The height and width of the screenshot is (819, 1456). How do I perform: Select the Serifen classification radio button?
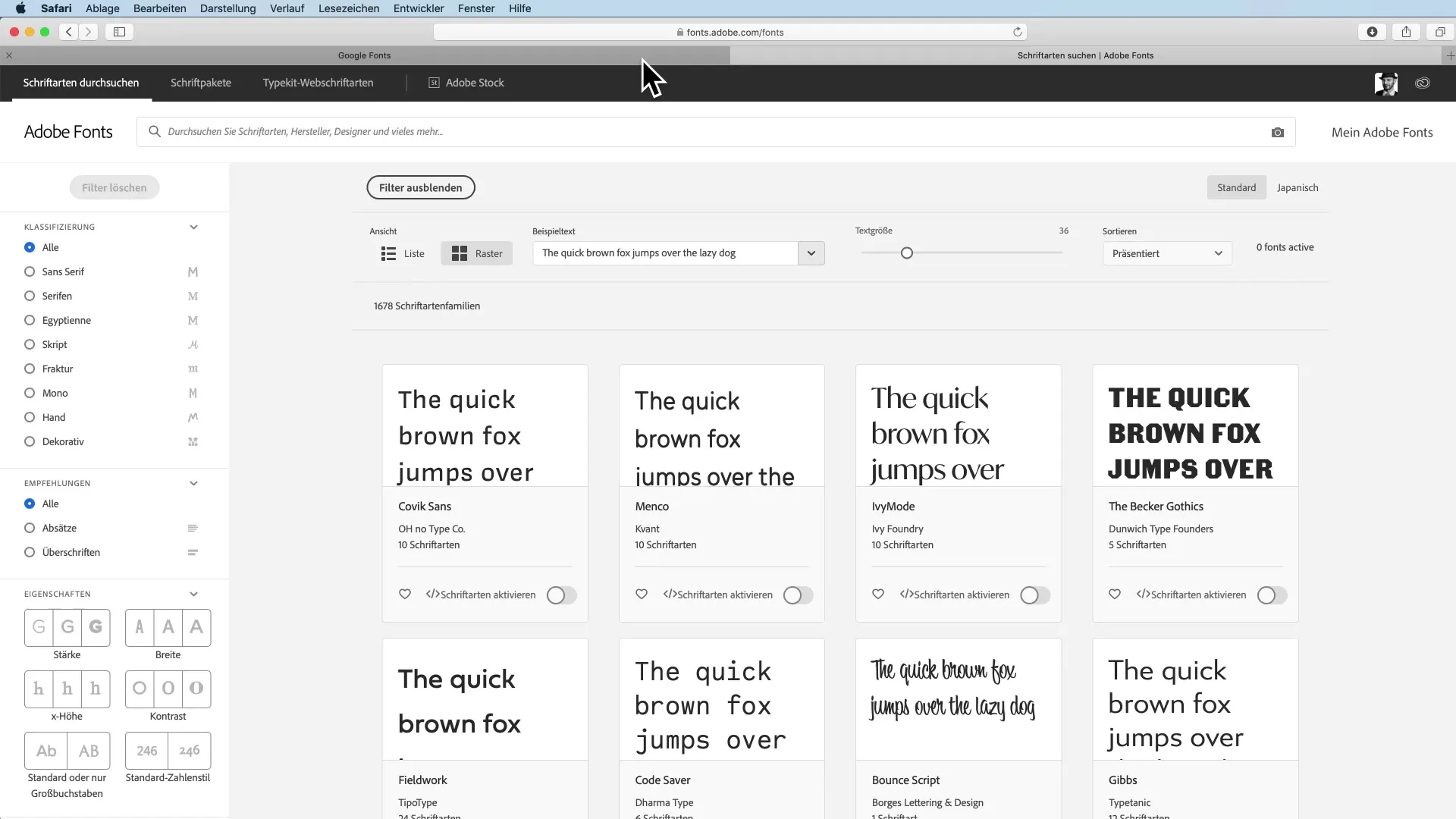(30, 296)
